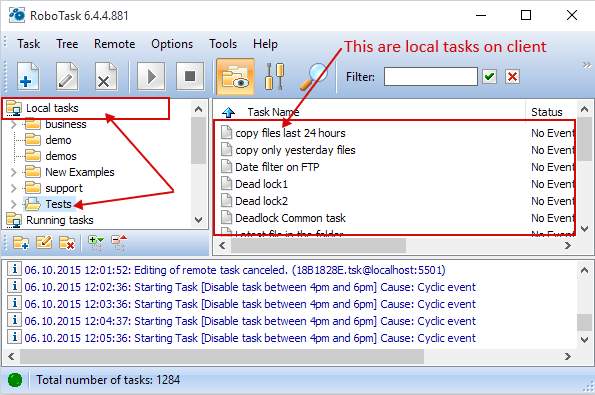Image resolution: width=595 pixels, height=395 pixels.
Task: Click log entry at 12:05:36
Action: click(x=250, y=338)
